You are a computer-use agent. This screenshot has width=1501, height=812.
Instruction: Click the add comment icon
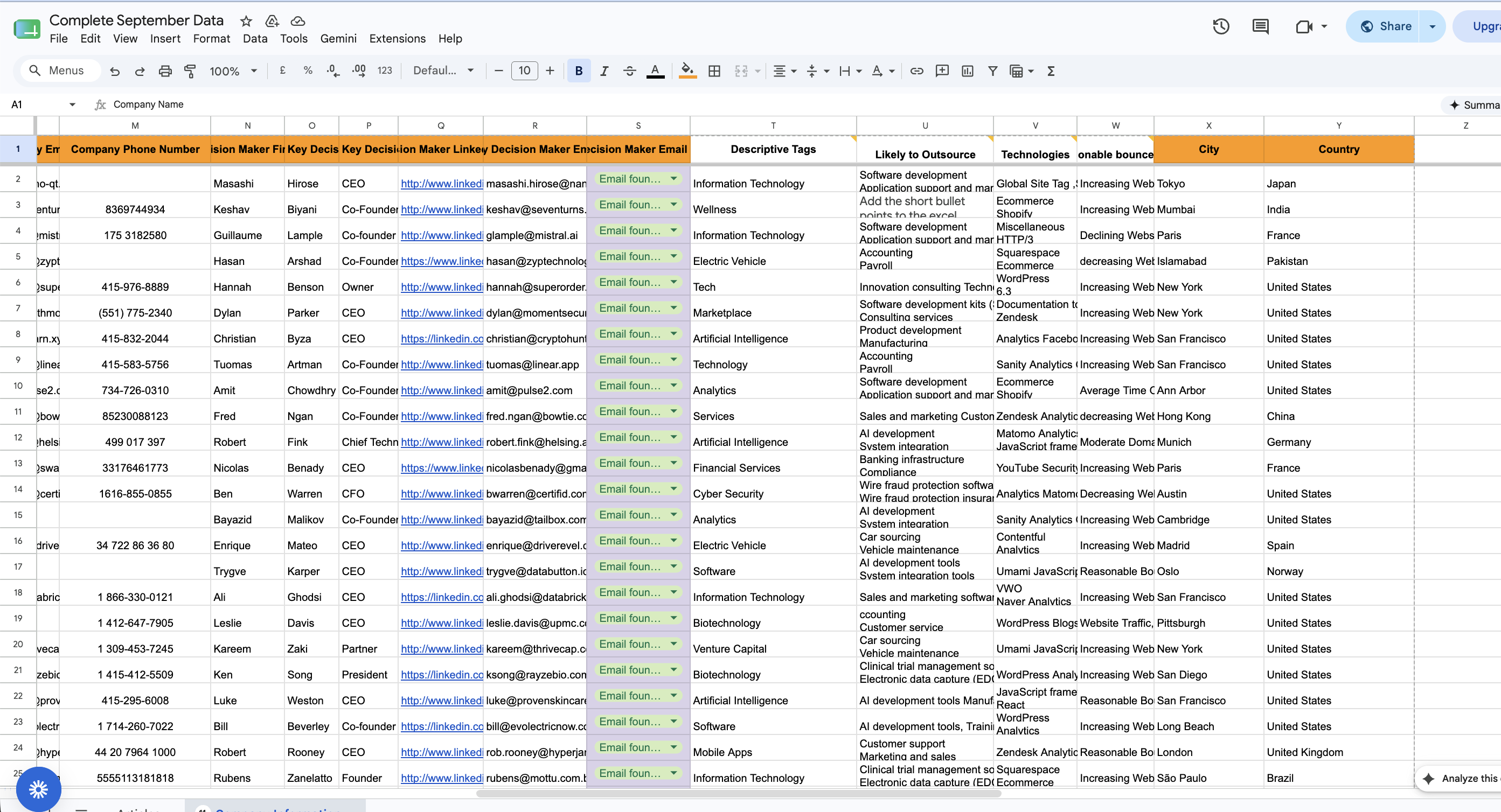tap(942, 71)
